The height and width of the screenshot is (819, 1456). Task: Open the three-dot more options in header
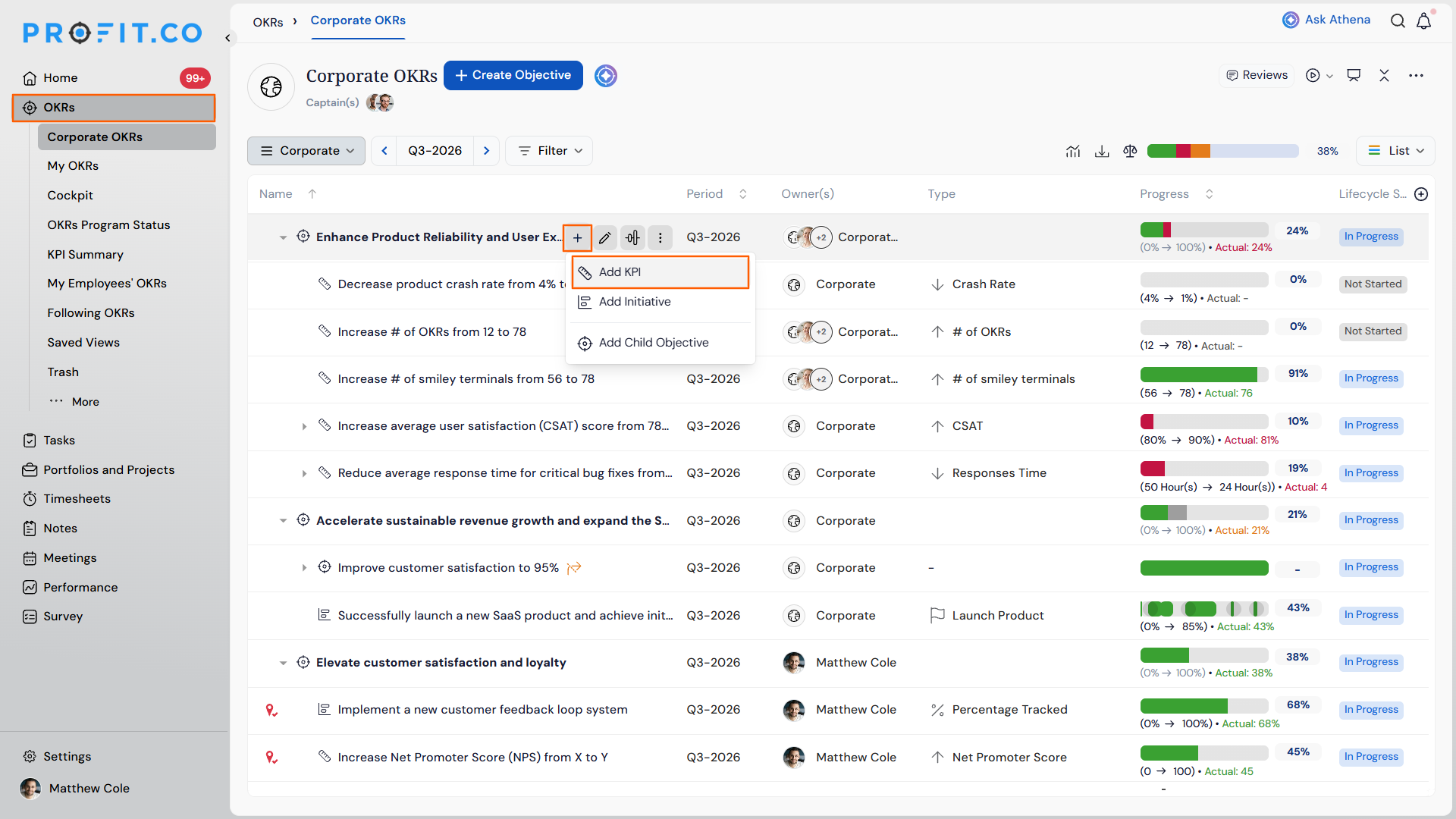tap(1416, 75)
